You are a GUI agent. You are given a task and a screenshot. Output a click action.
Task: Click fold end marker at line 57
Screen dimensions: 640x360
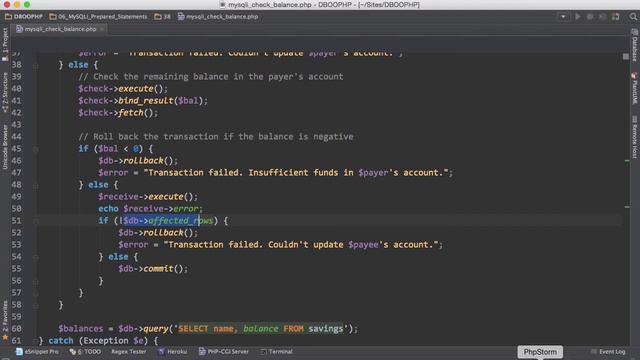click(x=36, y=293)
